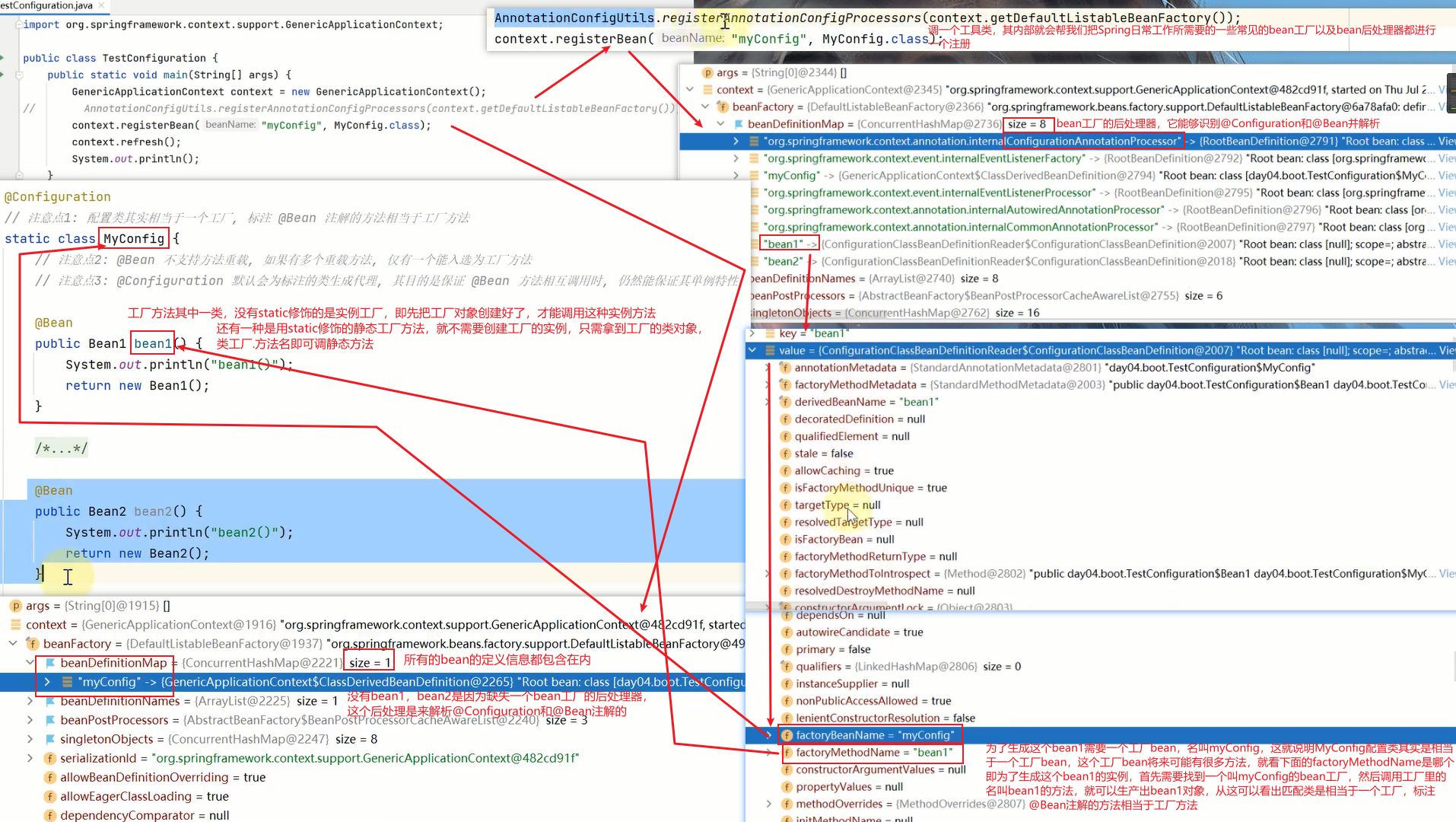Click the allowEagerClassLoading field icon
Image resolution: width=1456 pixels, height=822 pixels.
point(49,797)
